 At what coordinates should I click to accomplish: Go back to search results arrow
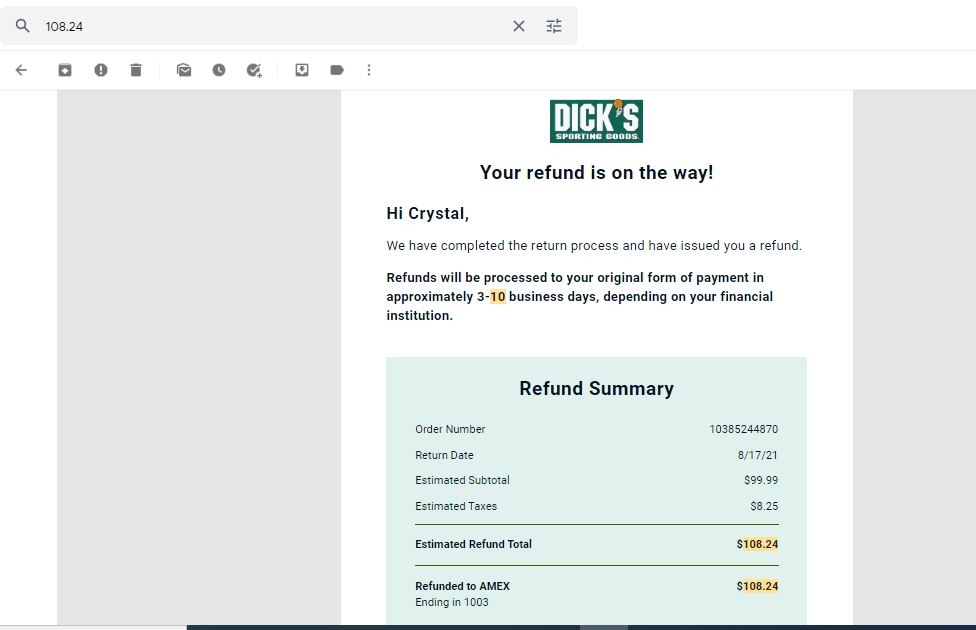point(21,70)
